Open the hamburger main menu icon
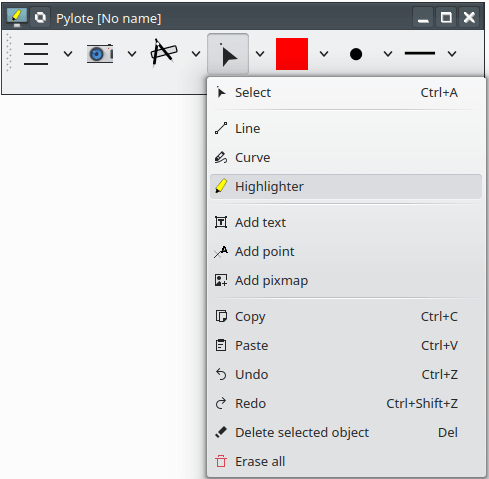 [x=36, y=54]
